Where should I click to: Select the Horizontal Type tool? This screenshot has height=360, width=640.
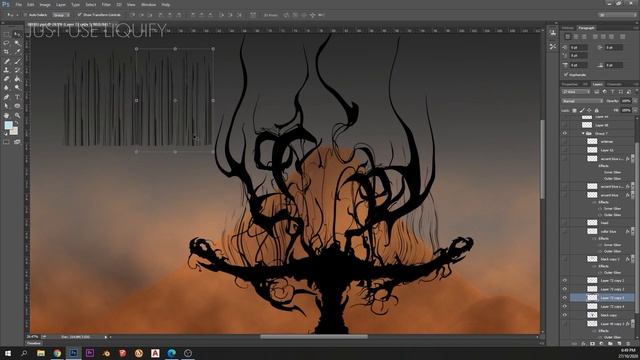point(17,97)
